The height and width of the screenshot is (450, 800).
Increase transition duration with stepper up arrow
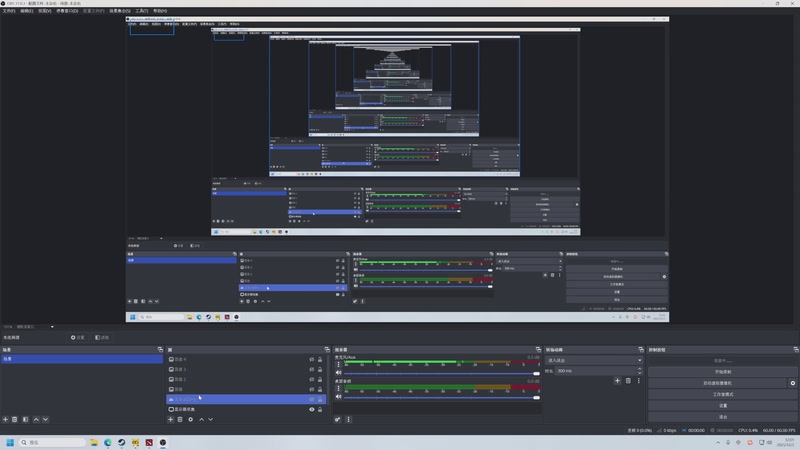click(639, 369)
